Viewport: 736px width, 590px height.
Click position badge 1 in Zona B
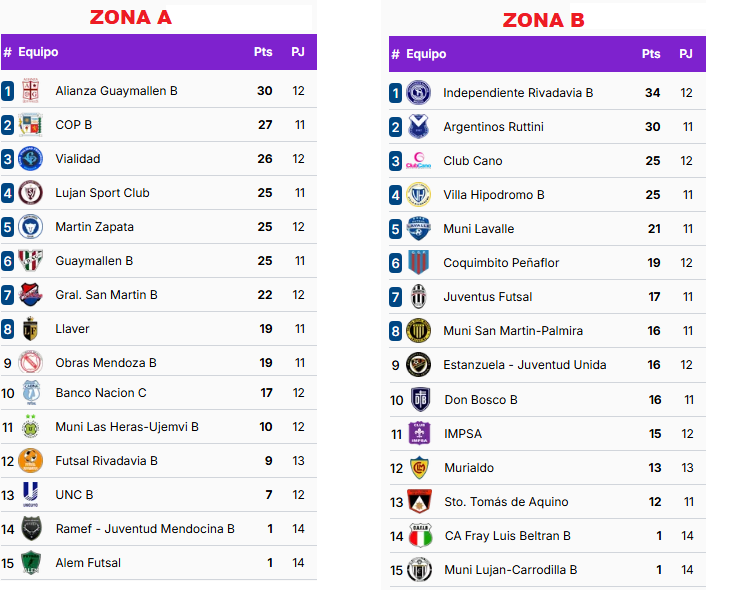point(396,93)
